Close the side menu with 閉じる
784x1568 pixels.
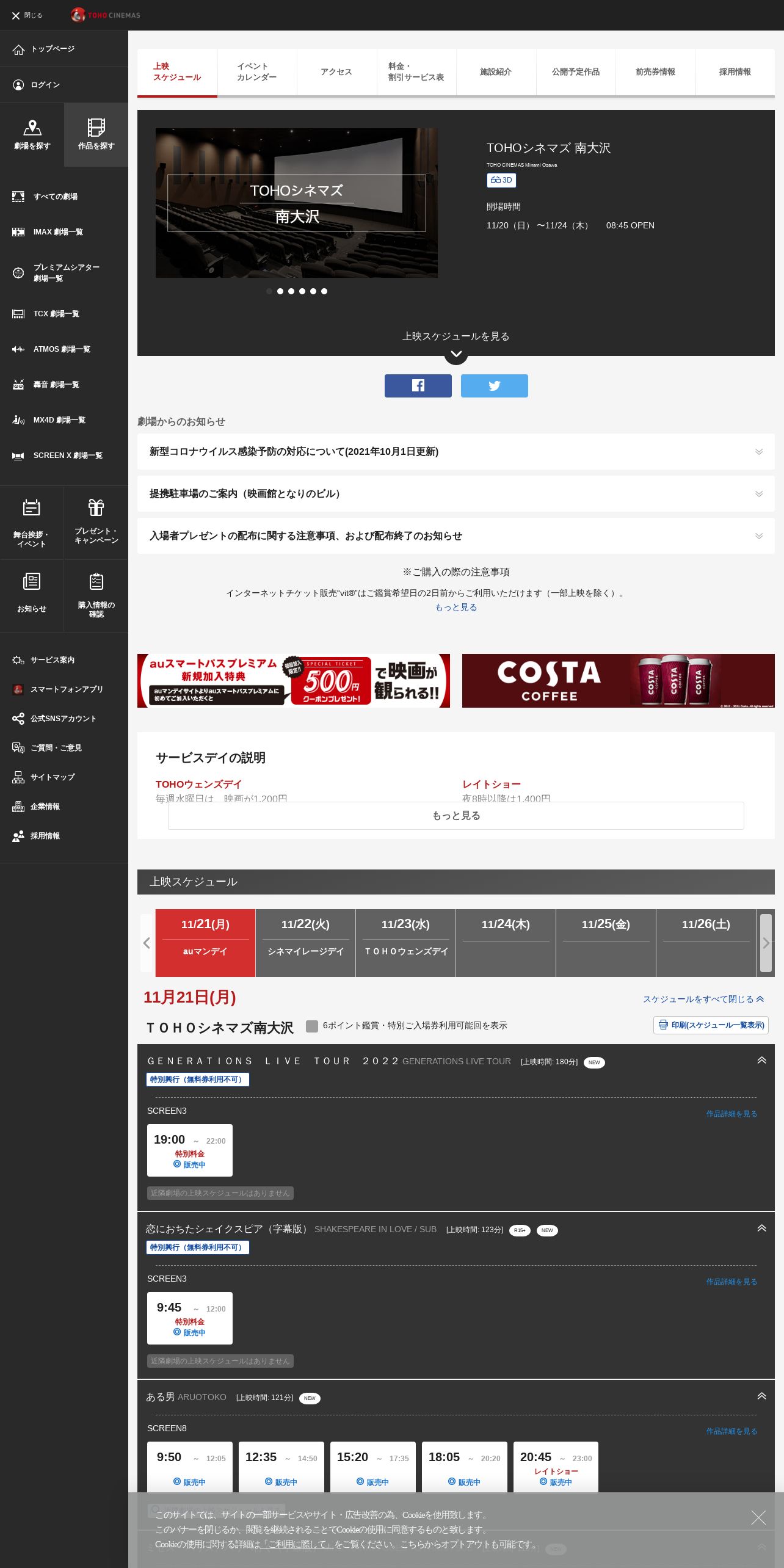27,15
